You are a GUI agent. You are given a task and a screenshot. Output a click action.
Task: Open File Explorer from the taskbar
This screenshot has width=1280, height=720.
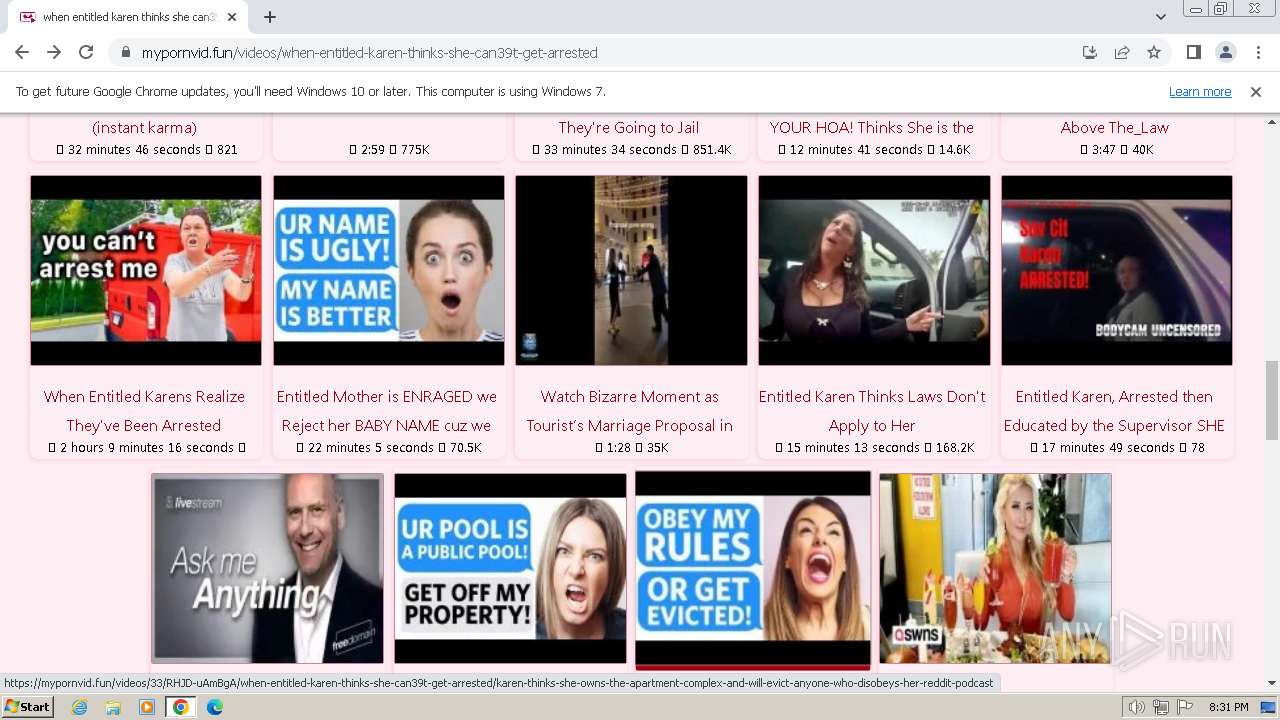[113, 707]
